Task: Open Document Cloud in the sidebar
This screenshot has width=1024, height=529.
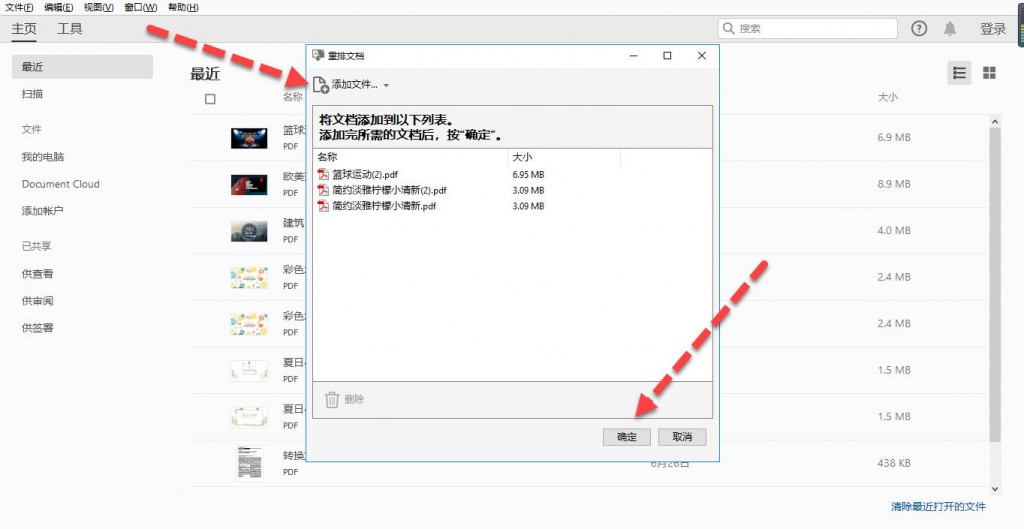Action: point(61,184)
